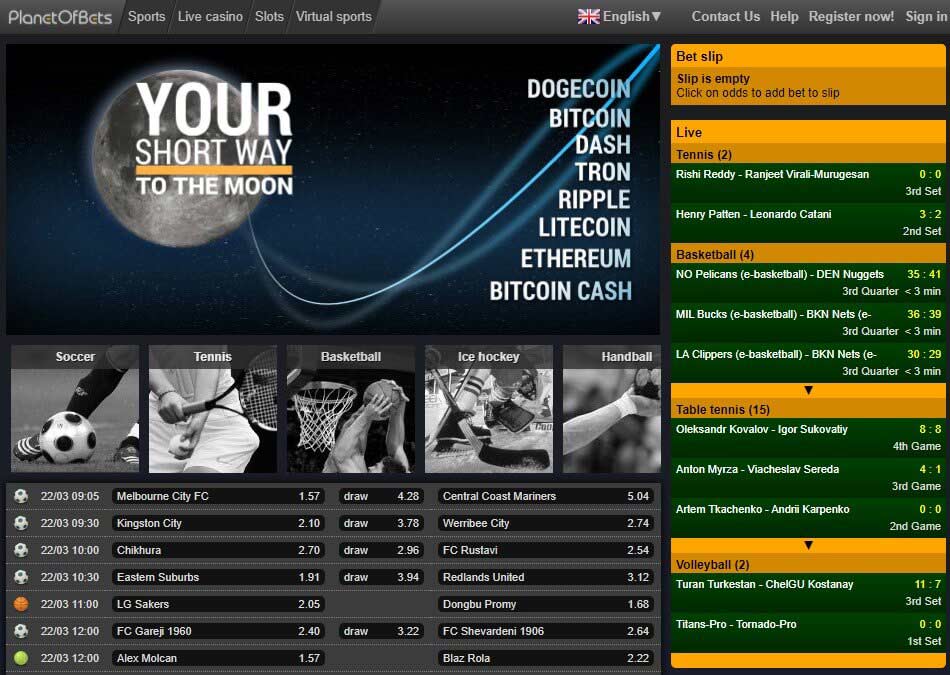
Task: Select the Tennis category thumbnail
Action: point(213,409)
